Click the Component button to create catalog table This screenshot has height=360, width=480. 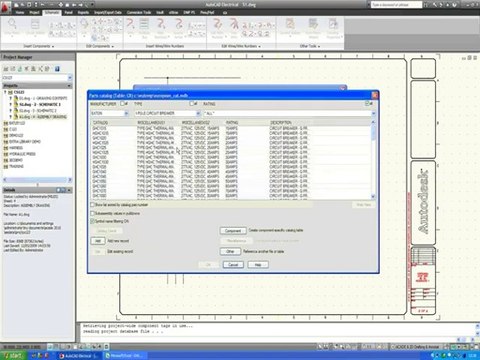[233, 231]
